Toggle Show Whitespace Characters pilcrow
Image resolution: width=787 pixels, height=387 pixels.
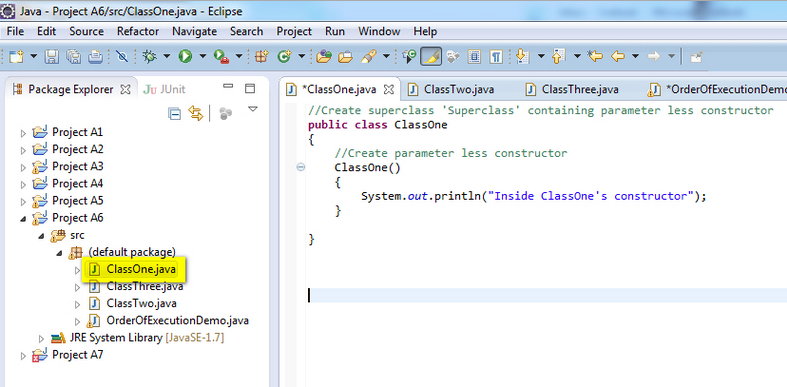click(496, 57)
